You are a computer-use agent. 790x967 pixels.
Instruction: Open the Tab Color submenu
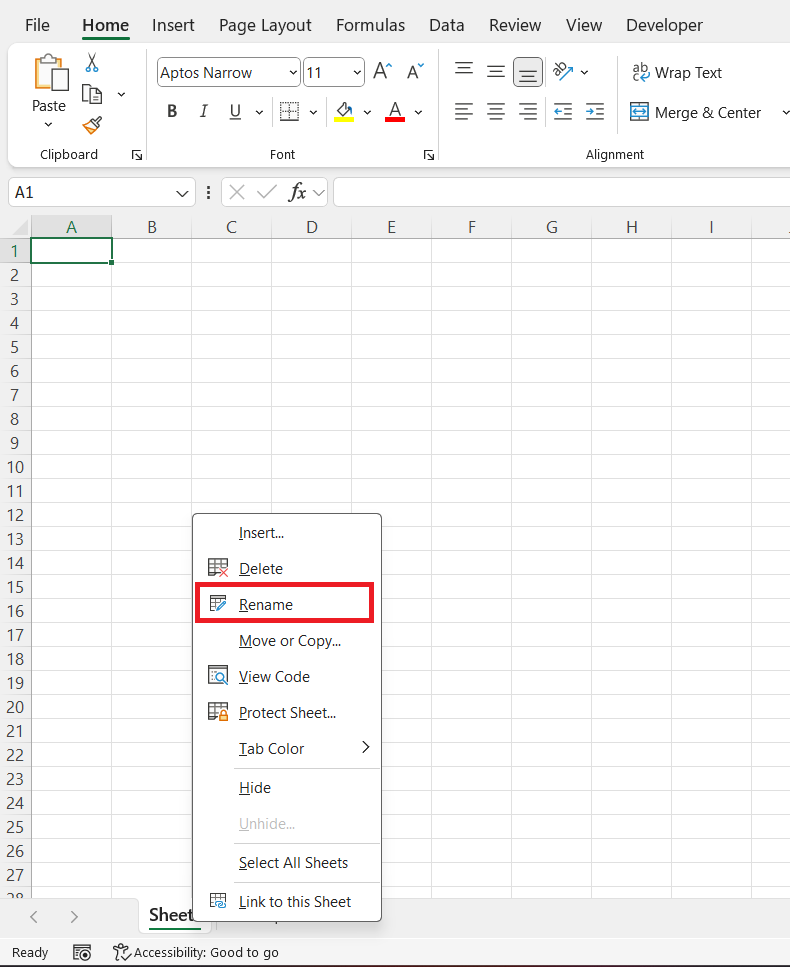click(287, 749)
